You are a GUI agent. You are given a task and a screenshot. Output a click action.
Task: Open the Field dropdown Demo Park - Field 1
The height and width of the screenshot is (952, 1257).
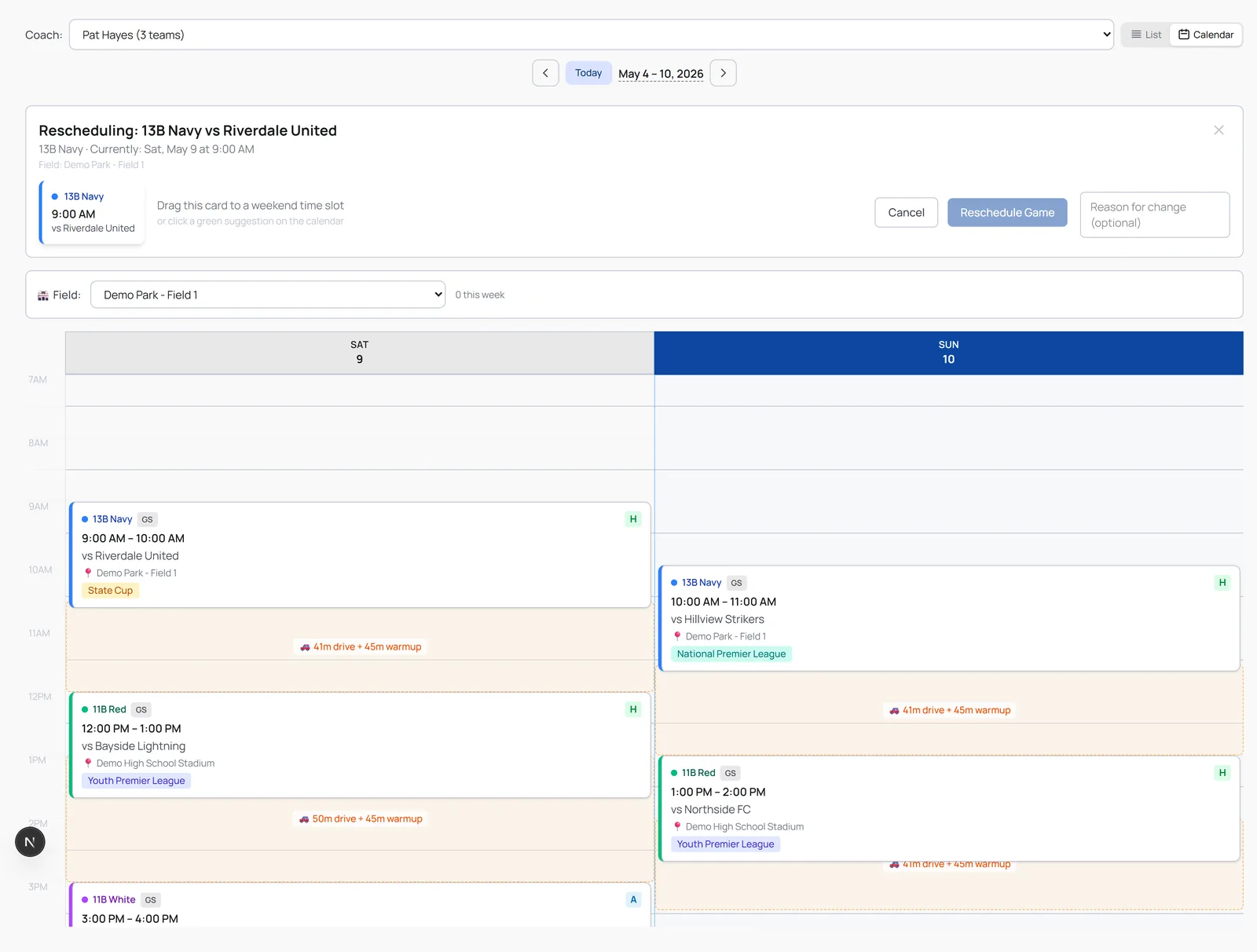[x=268, y=295]
